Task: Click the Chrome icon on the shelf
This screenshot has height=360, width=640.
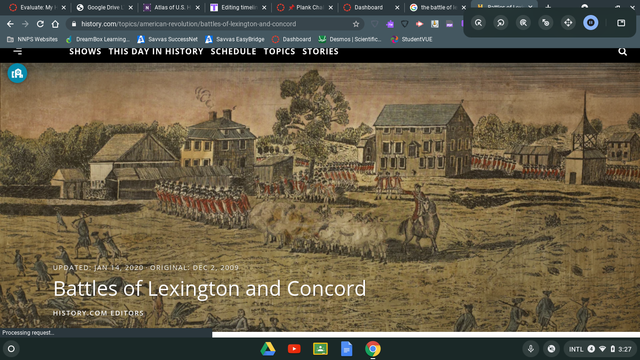Action: pos(373,349)
